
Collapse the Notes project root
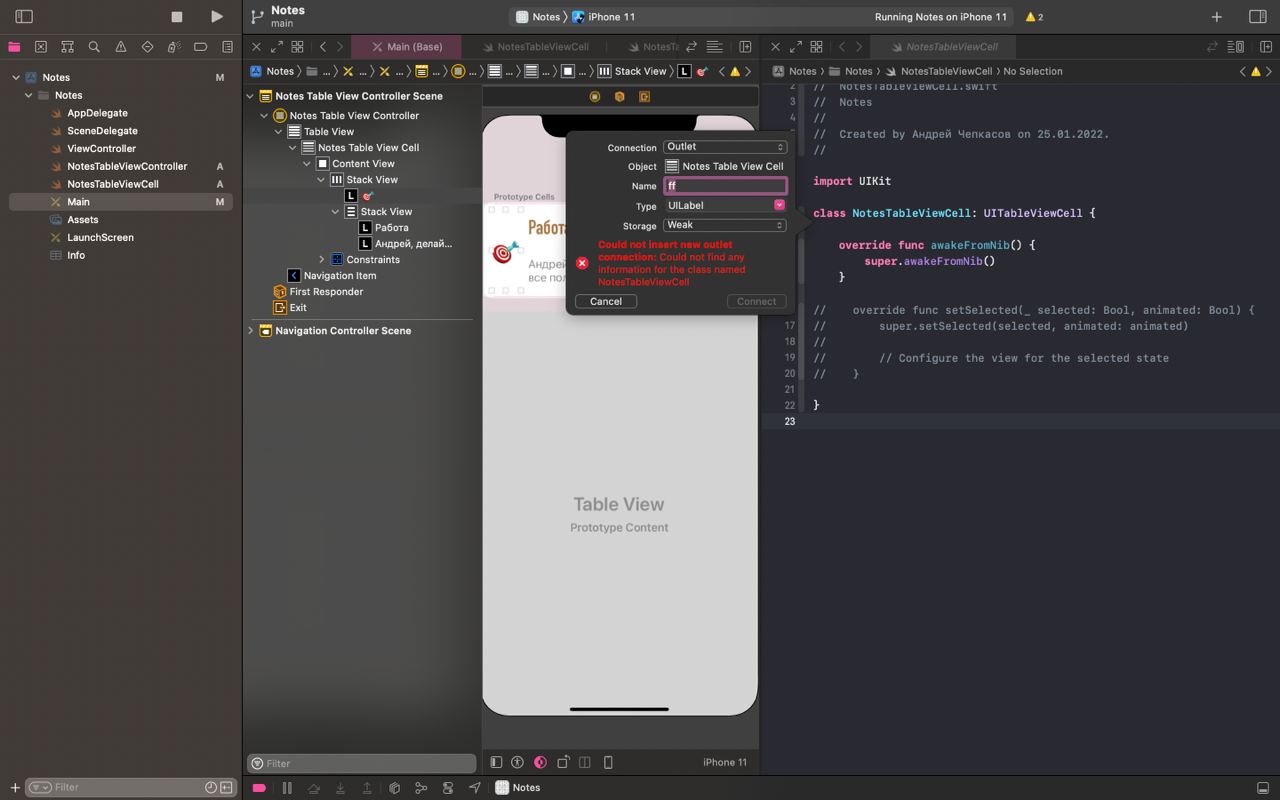(x=16, y=77)
